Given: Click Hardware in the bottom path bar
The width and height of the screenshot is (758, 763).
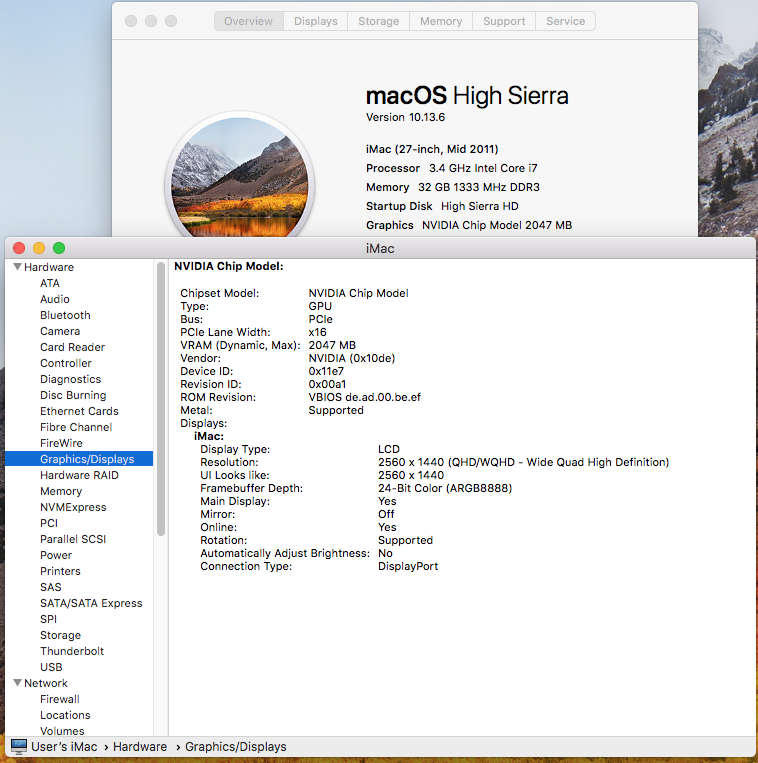Looking at the screenshot, I should [x=140, y=746].
